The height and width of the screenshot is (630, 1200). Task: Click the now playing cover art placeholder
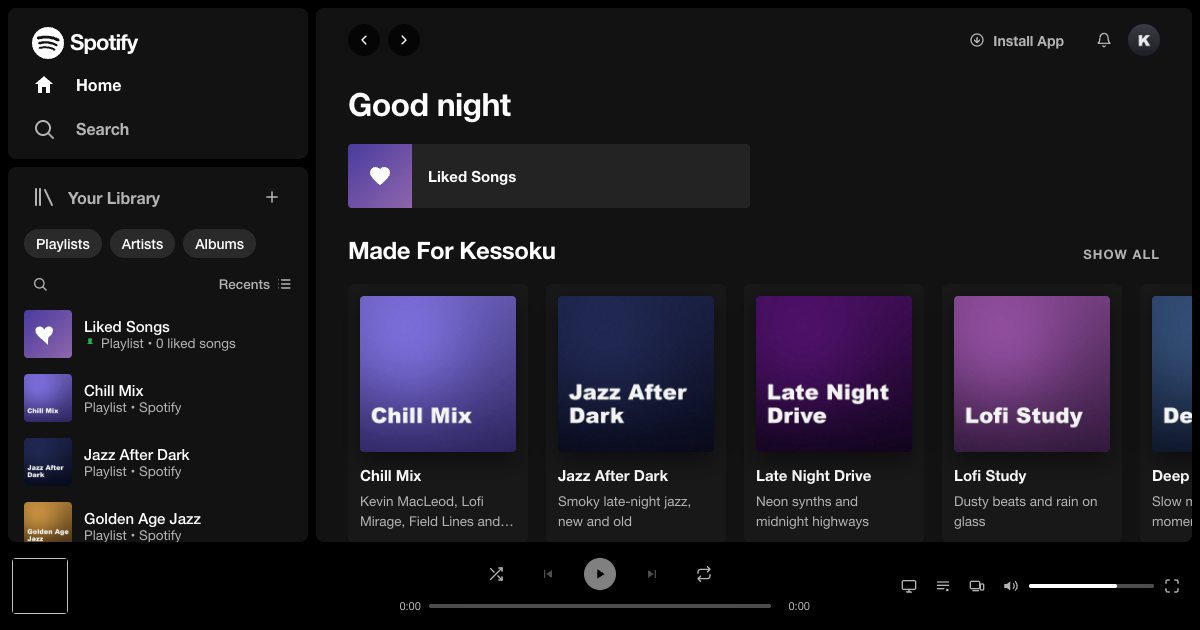[40, 586]
